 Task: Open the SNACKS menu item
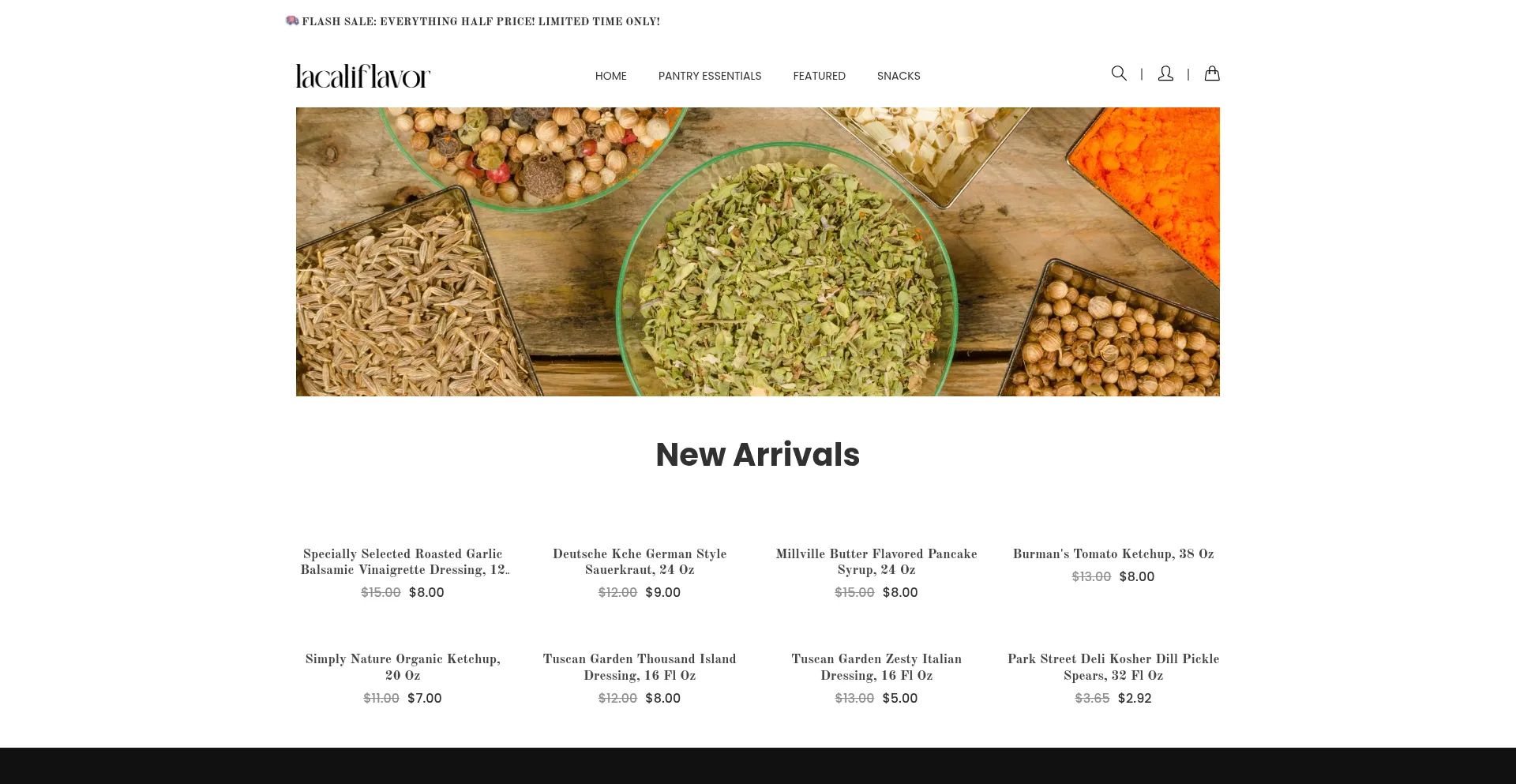click(899, 76)
